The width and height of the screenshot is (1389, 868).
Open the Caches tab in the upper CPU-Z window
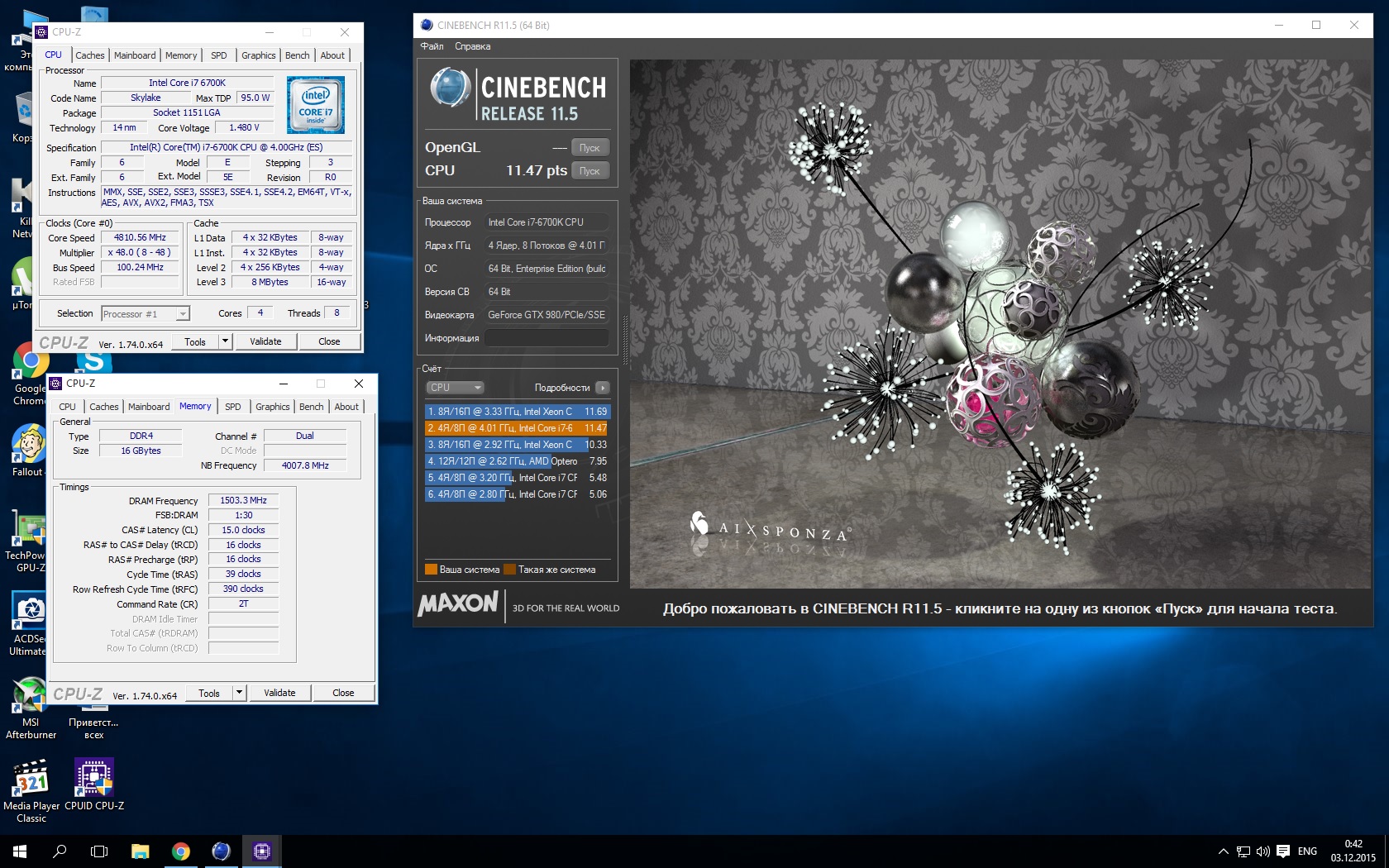pyautogui.click(x=90, y=55)
